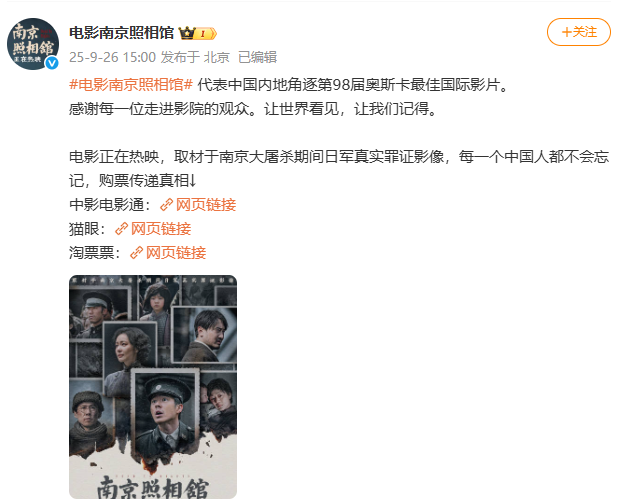Viewport: 624px width, 500px height.
Task: Follow the account with +关注 button
Action: (x=579, y=32)
